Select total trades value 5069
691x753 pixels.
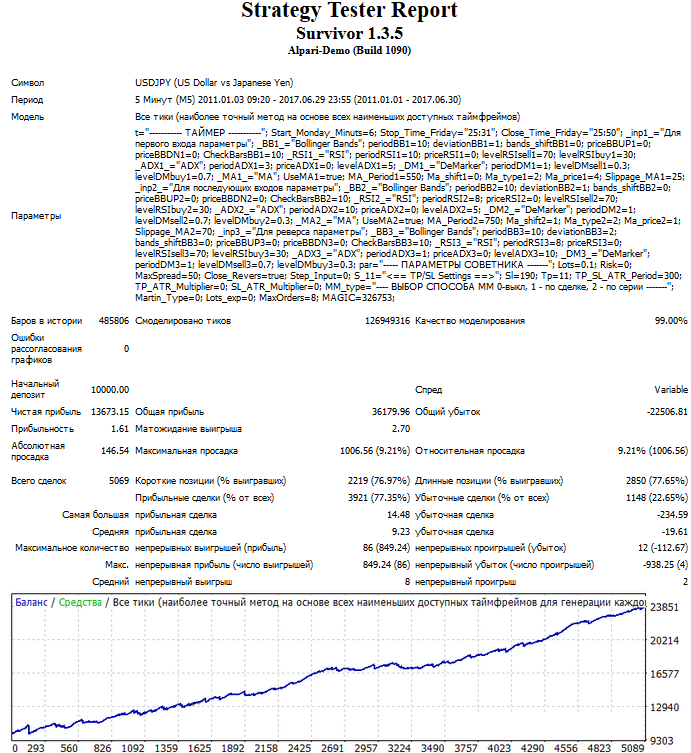(119, 481)
